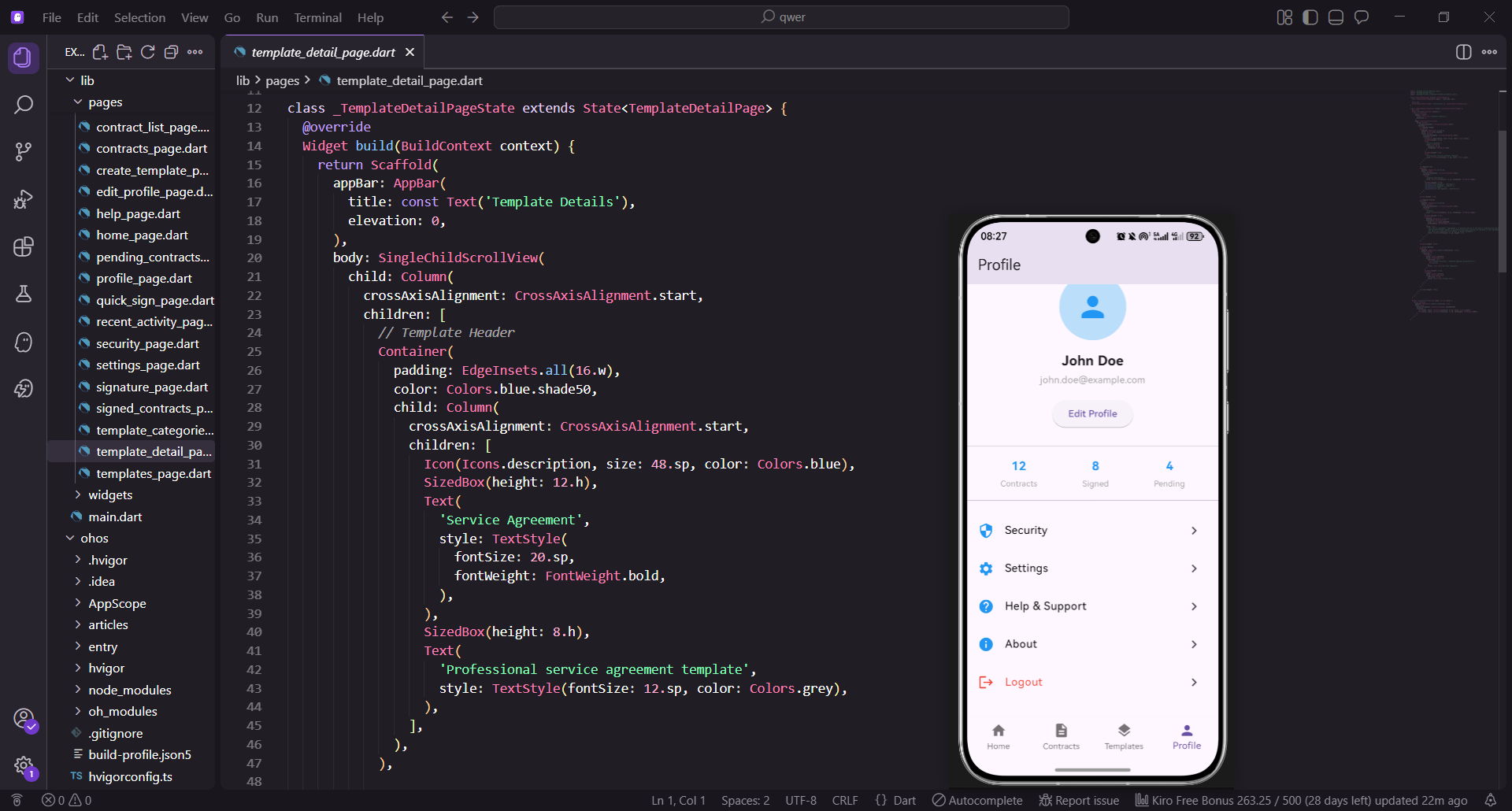Open the Accounts menu in activity bar
The image size is (1512, 811).
tap(24, 719)
